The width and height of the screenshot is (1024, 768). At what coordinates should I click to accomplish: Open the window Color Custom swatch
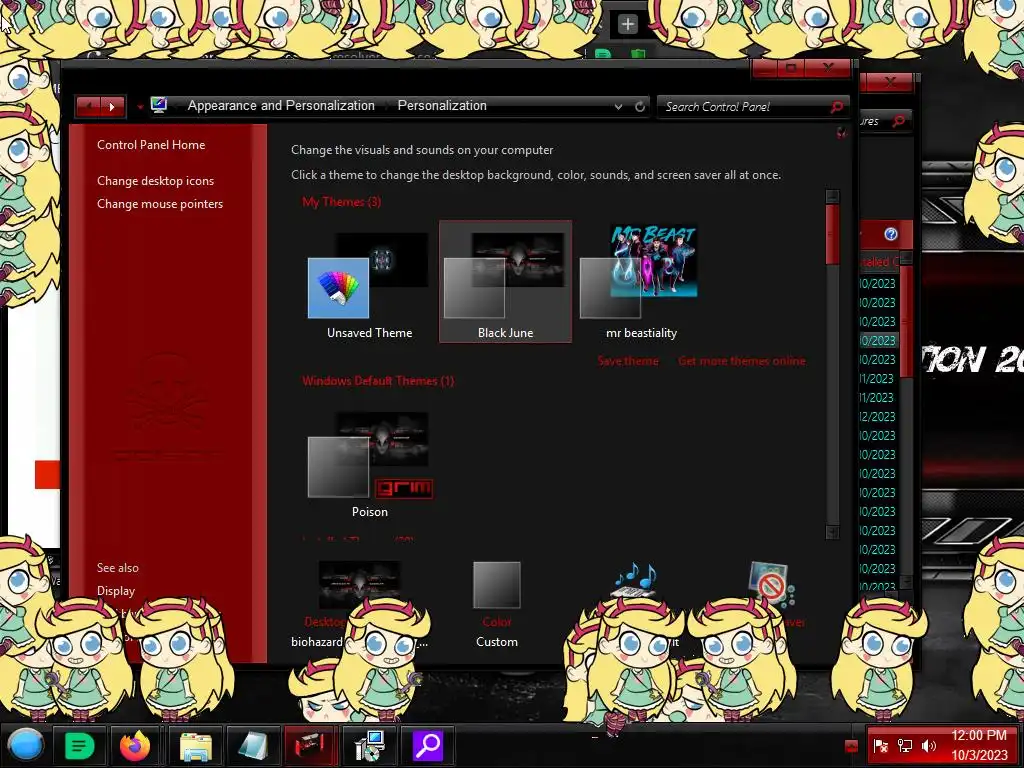[497, 584]
